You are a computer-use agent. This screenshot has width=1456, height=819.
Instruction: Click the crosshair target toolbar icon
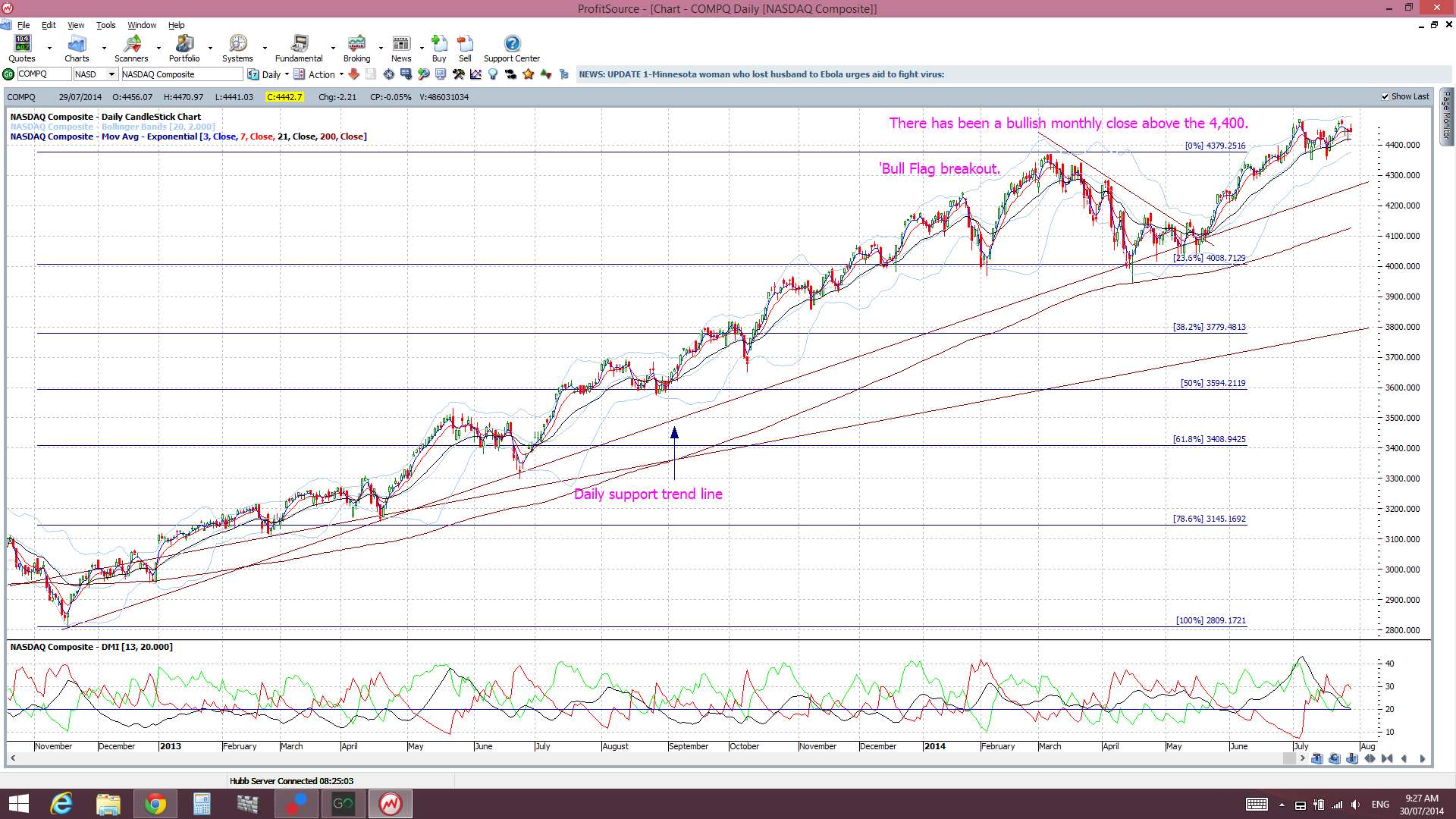pyautogui.click(x=388, y=74)
